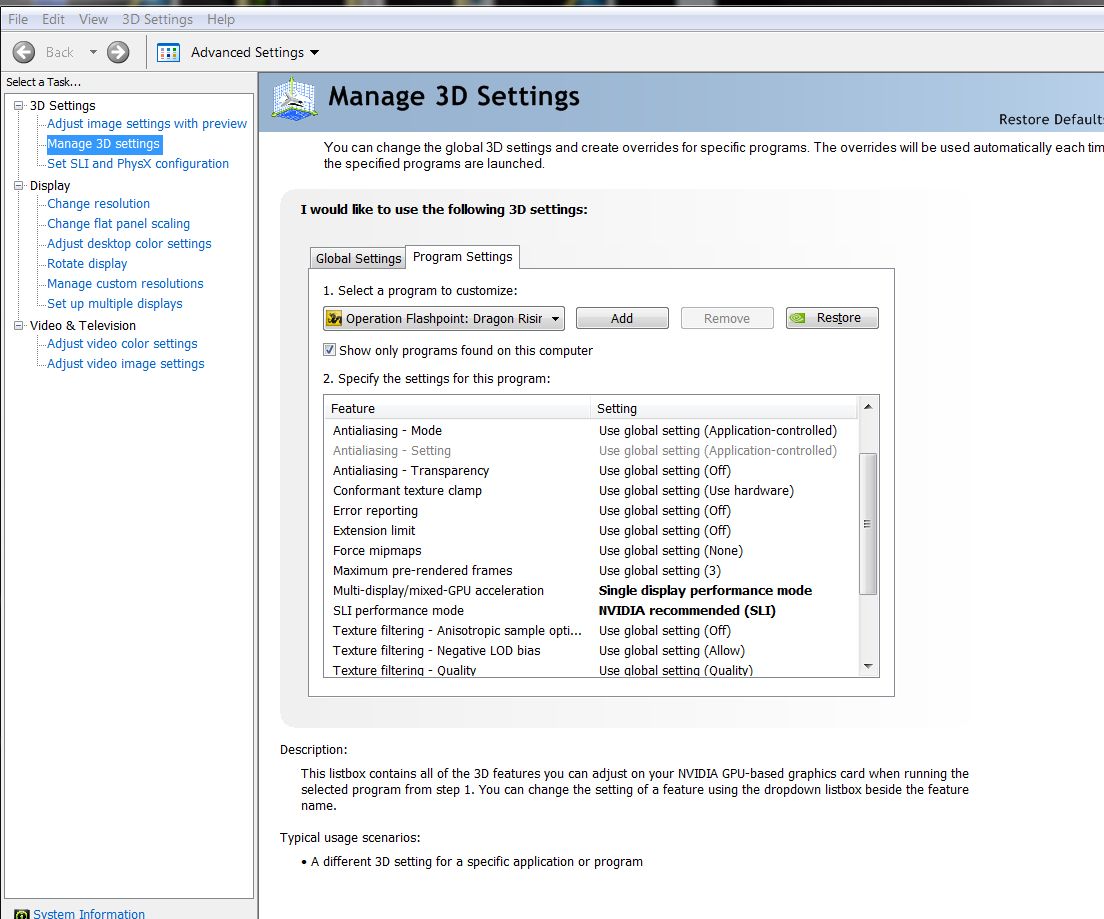Viewport: 1104px width, 919px height.
Task: Open Adjust video image settings task
Action: click(x=125, y=363)
